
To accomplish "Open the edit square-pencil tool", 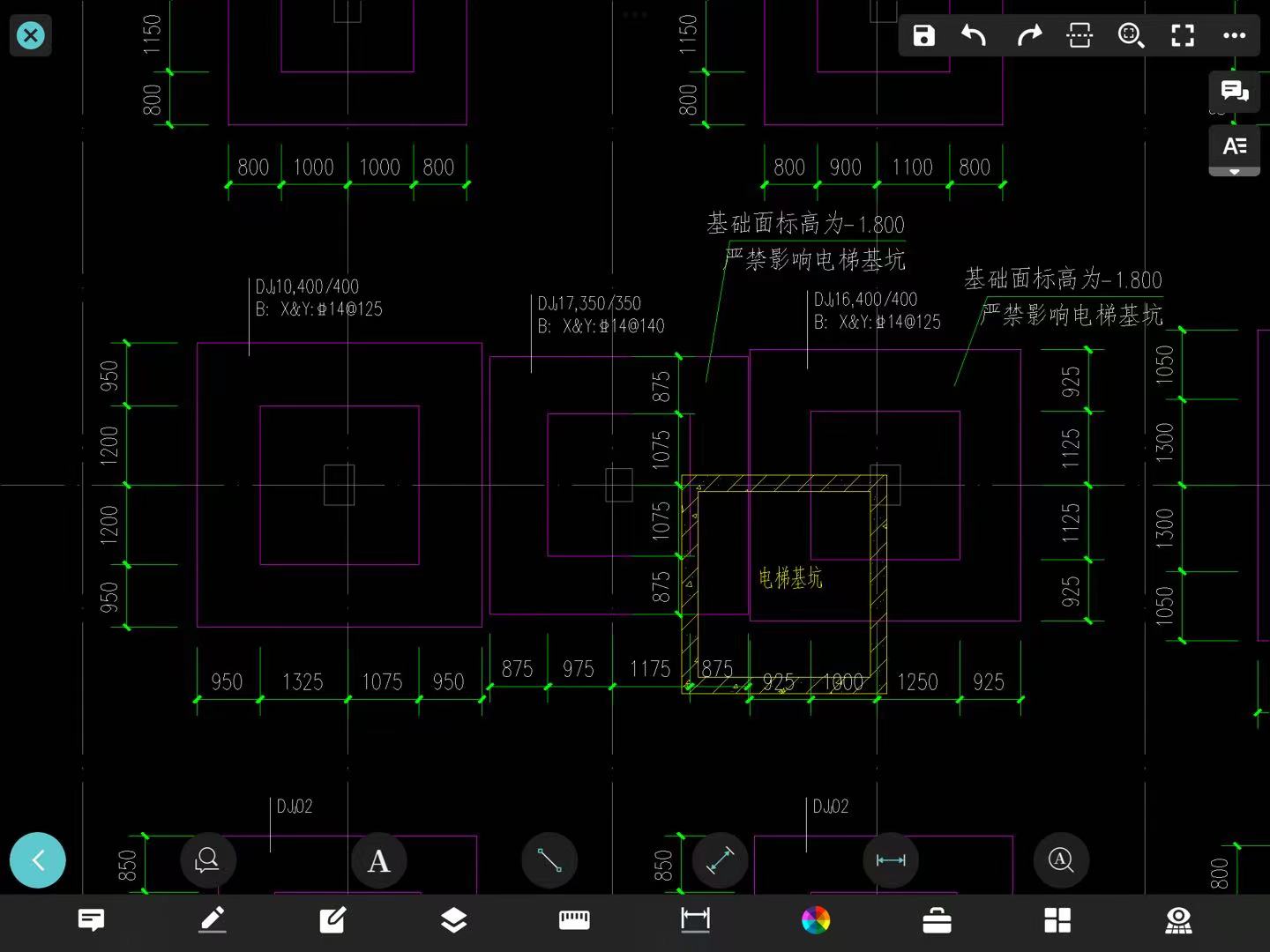I will click(332, 920).
